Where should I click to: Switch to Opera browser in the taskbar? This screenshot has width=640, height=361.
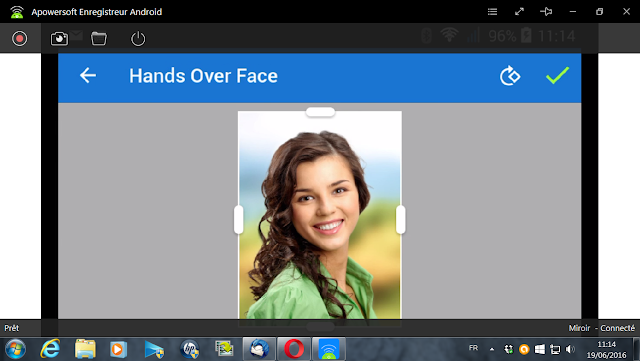point(294,349)
